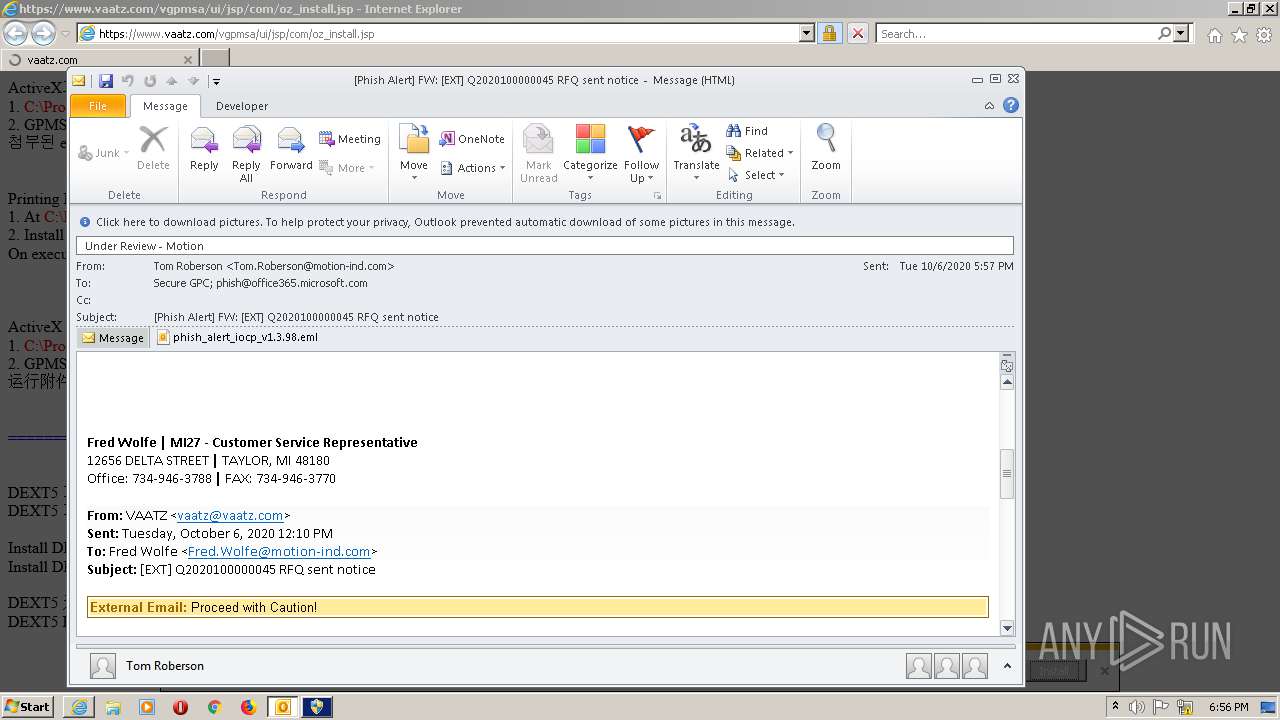Screen dimensions: 1280x720
Task: Click Internet Explorer back button
Action: (15, 33)
